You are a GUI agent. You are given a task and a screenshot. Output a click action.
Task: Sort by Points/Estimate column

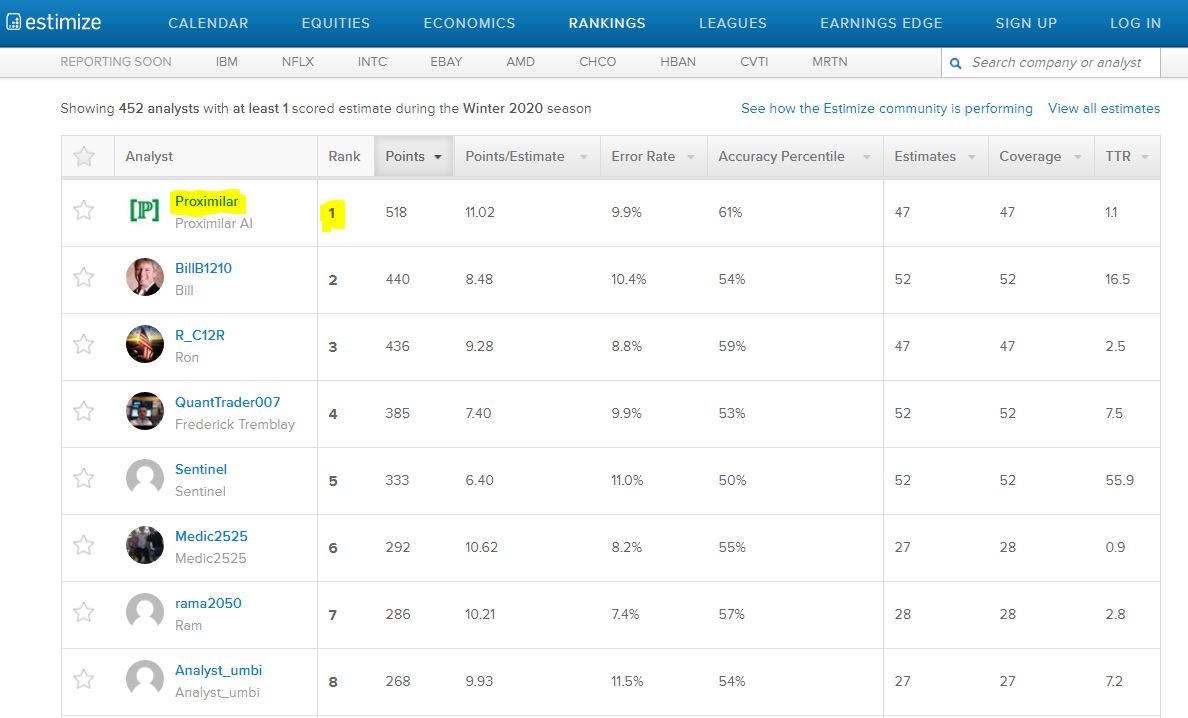tap(527, 156)
